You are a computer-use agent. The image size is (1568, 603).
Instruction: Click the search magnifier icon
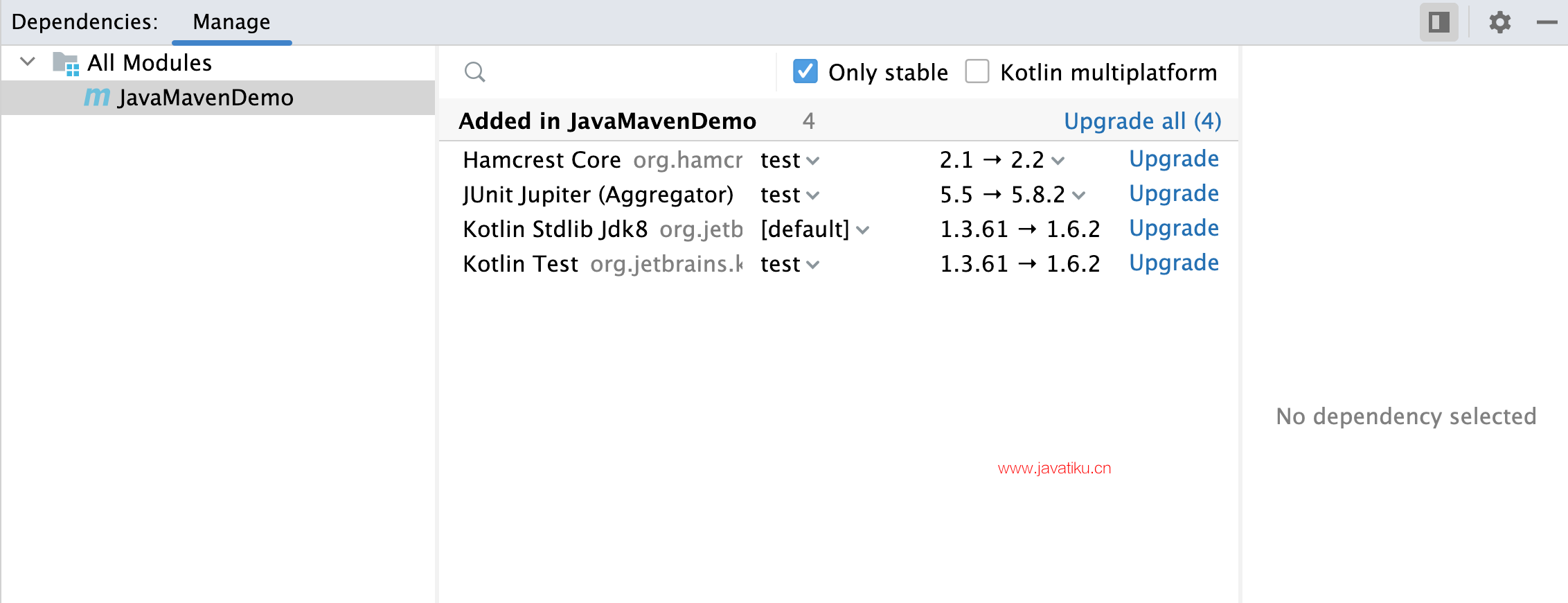coord(474,72)
